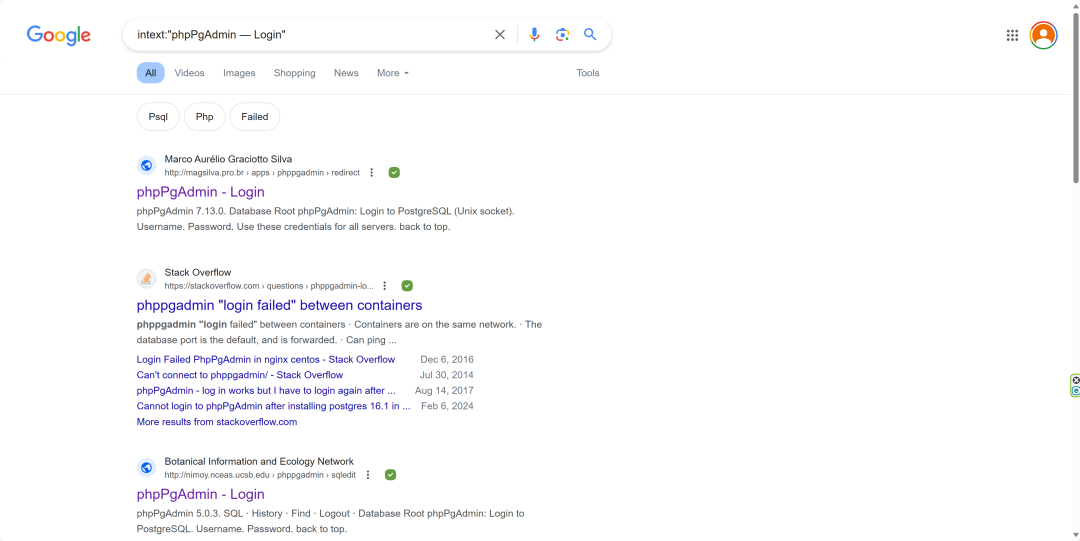
Task: Click green check badge beside magsilva.pro.br result
Action: (x=394, y=172)
